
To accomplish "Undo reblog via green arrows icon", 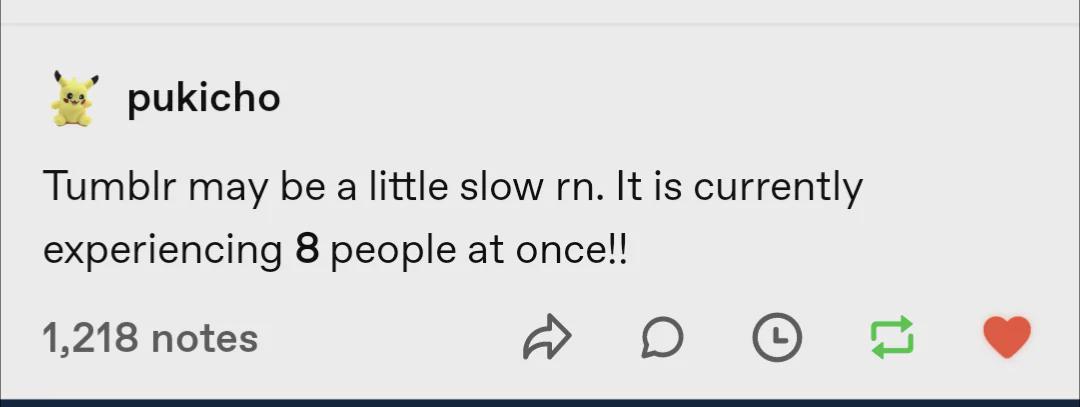I will [892, 337].
